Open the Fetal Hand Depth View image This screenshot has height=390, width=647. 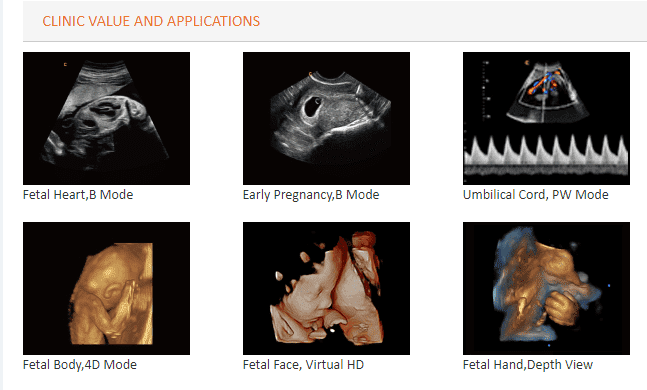546,288
